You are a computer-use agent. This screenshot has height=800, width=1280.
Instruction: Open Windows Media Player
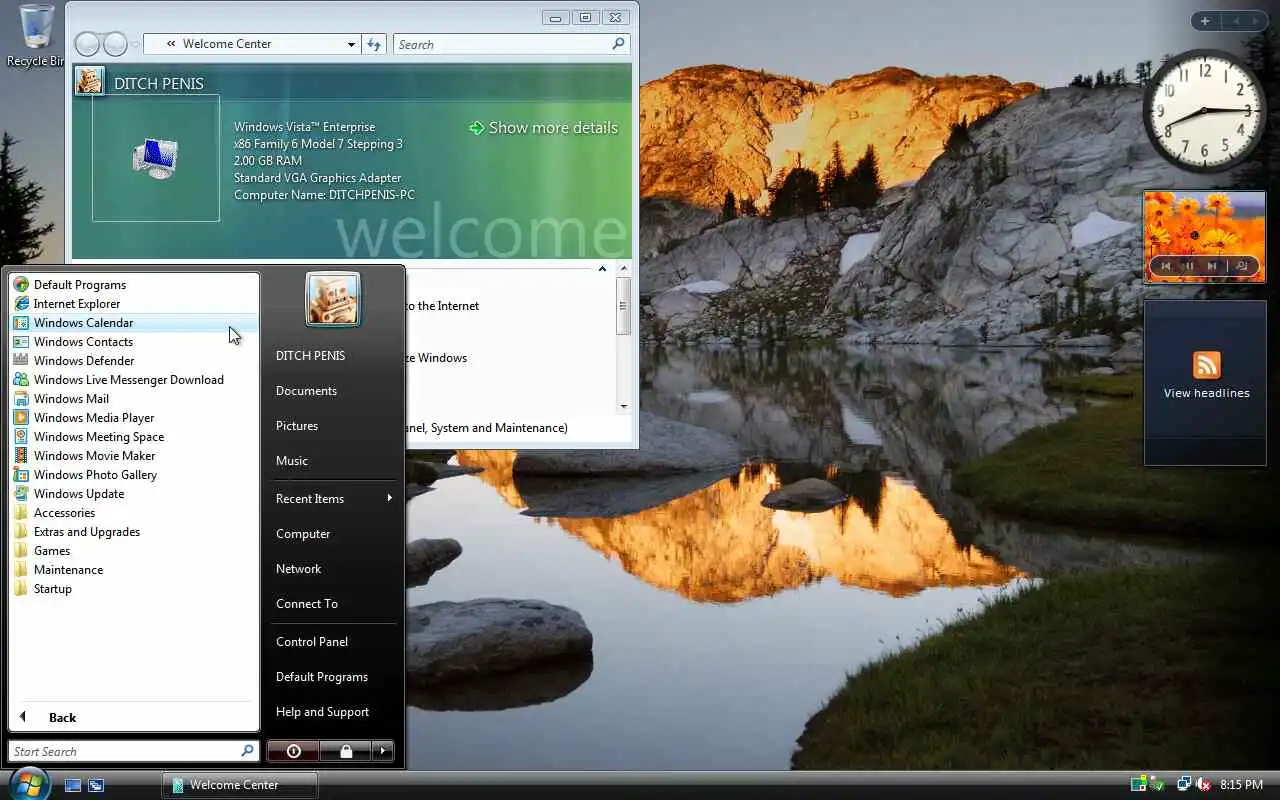(x=133, y=418)
